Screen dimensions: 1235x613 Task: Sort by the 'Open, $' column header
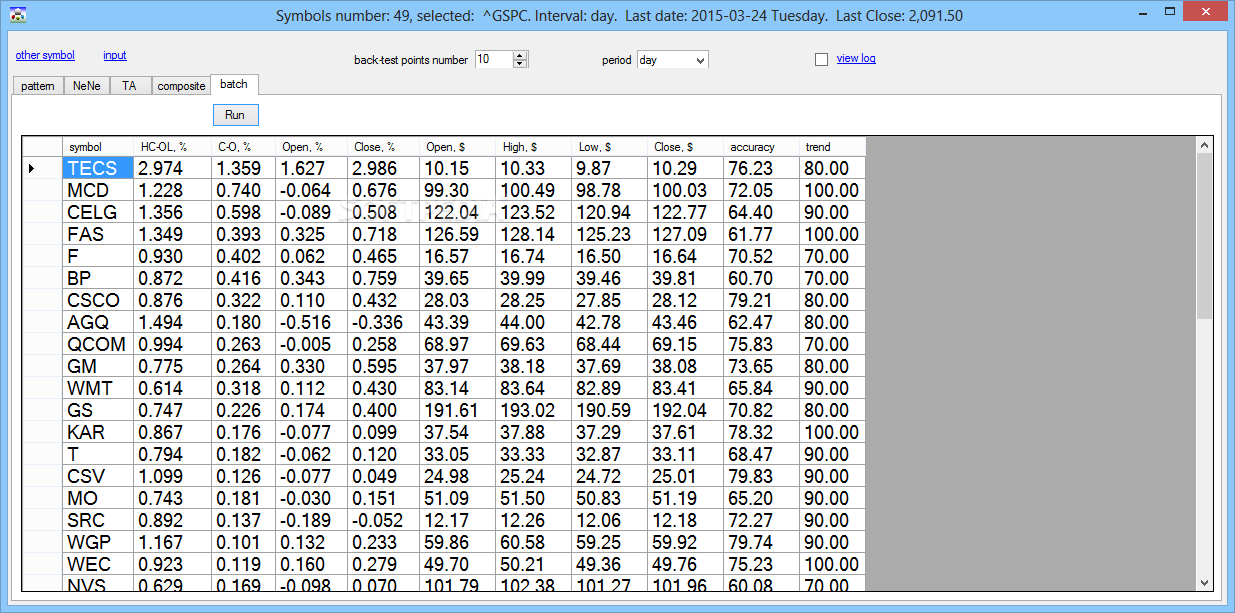coord(457,147)
